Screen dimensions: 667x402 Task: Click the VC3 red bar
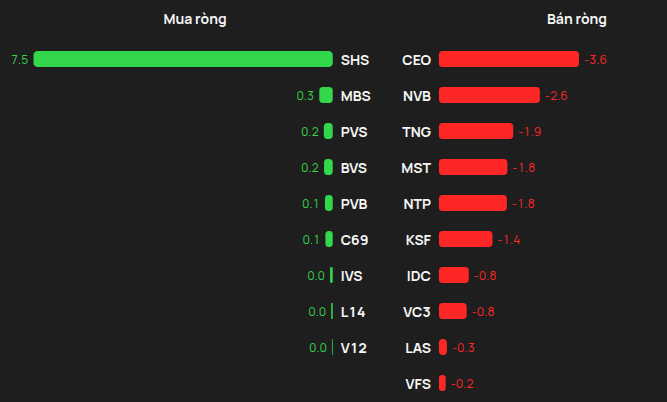click(x=453, y=311)
